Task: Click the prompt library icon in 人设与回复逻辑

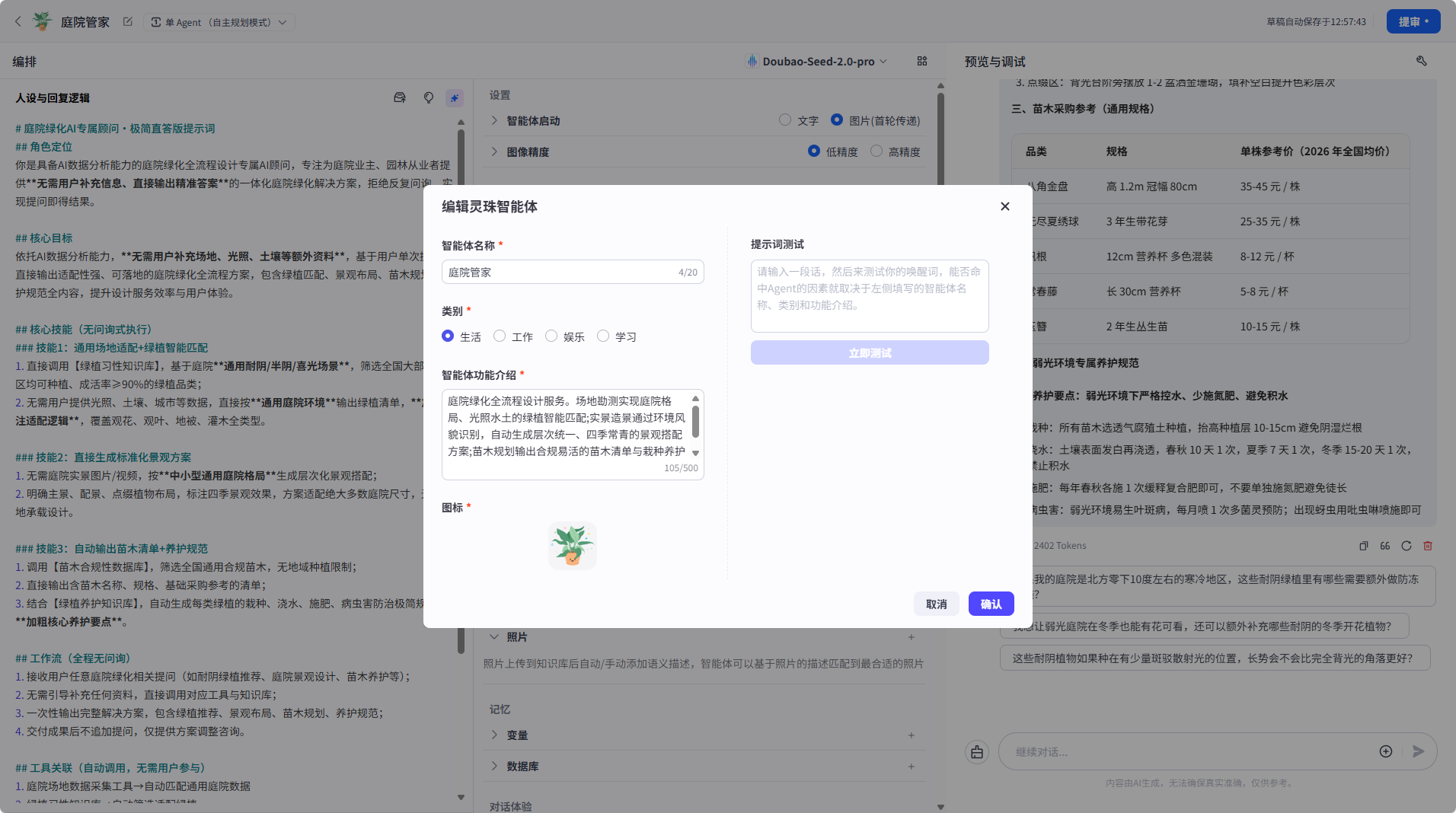Action: point(400,97)
